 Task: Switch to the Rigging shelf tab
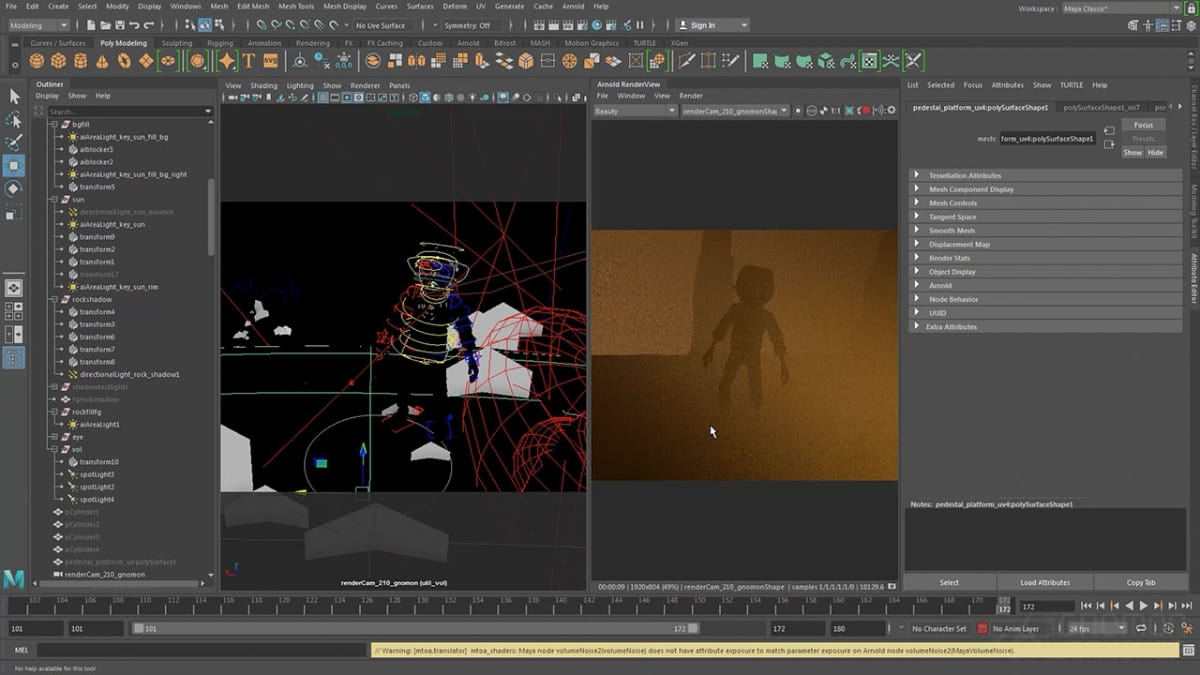point(222,43)
